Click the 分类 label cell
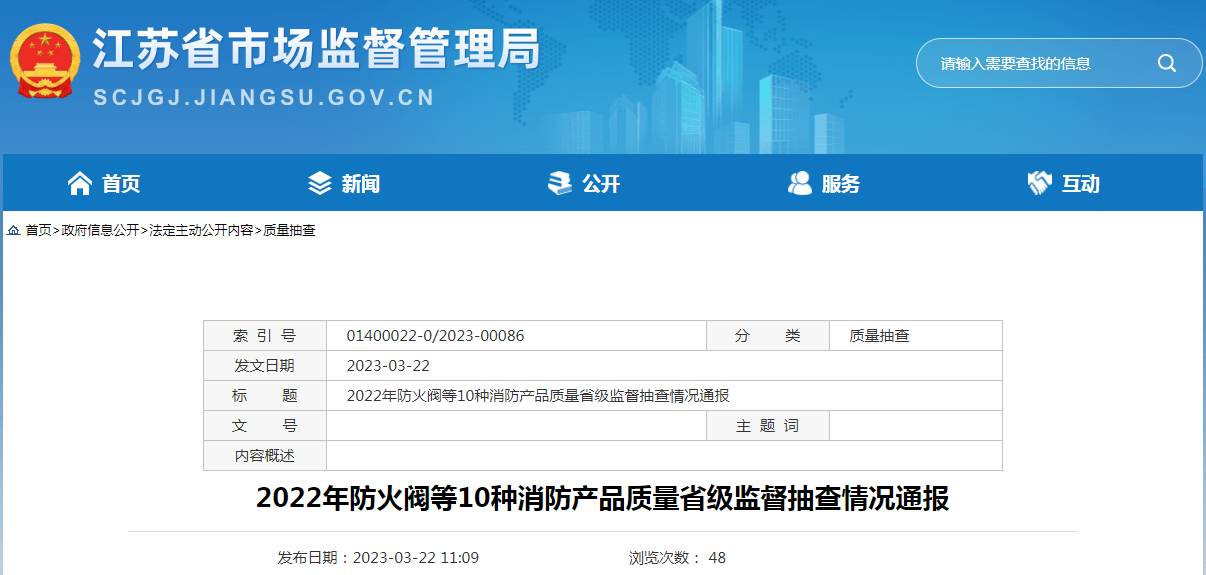This screenshot has height=575, width=1206. click(x=768, y=336)
